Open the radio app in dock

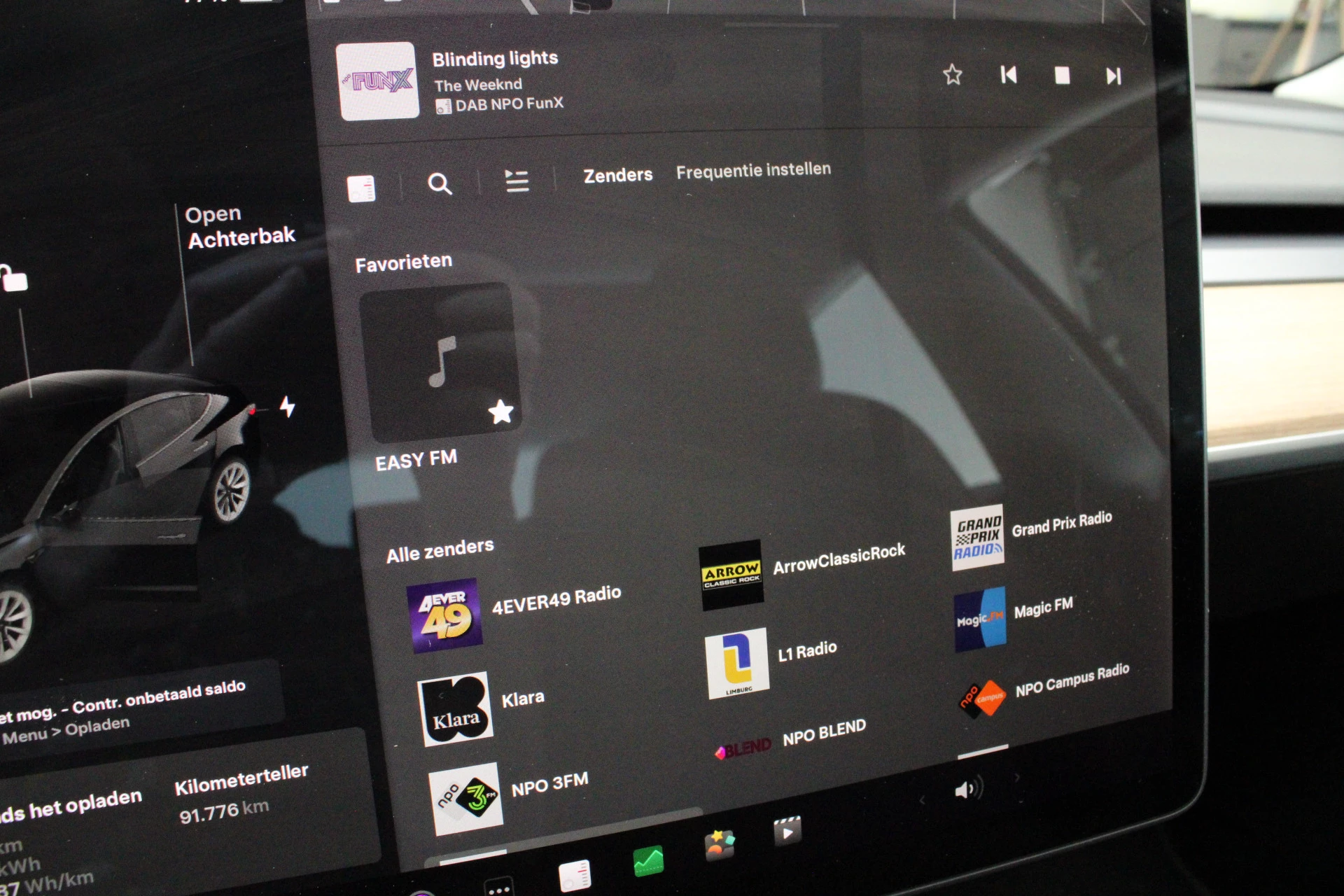[575, 876]
